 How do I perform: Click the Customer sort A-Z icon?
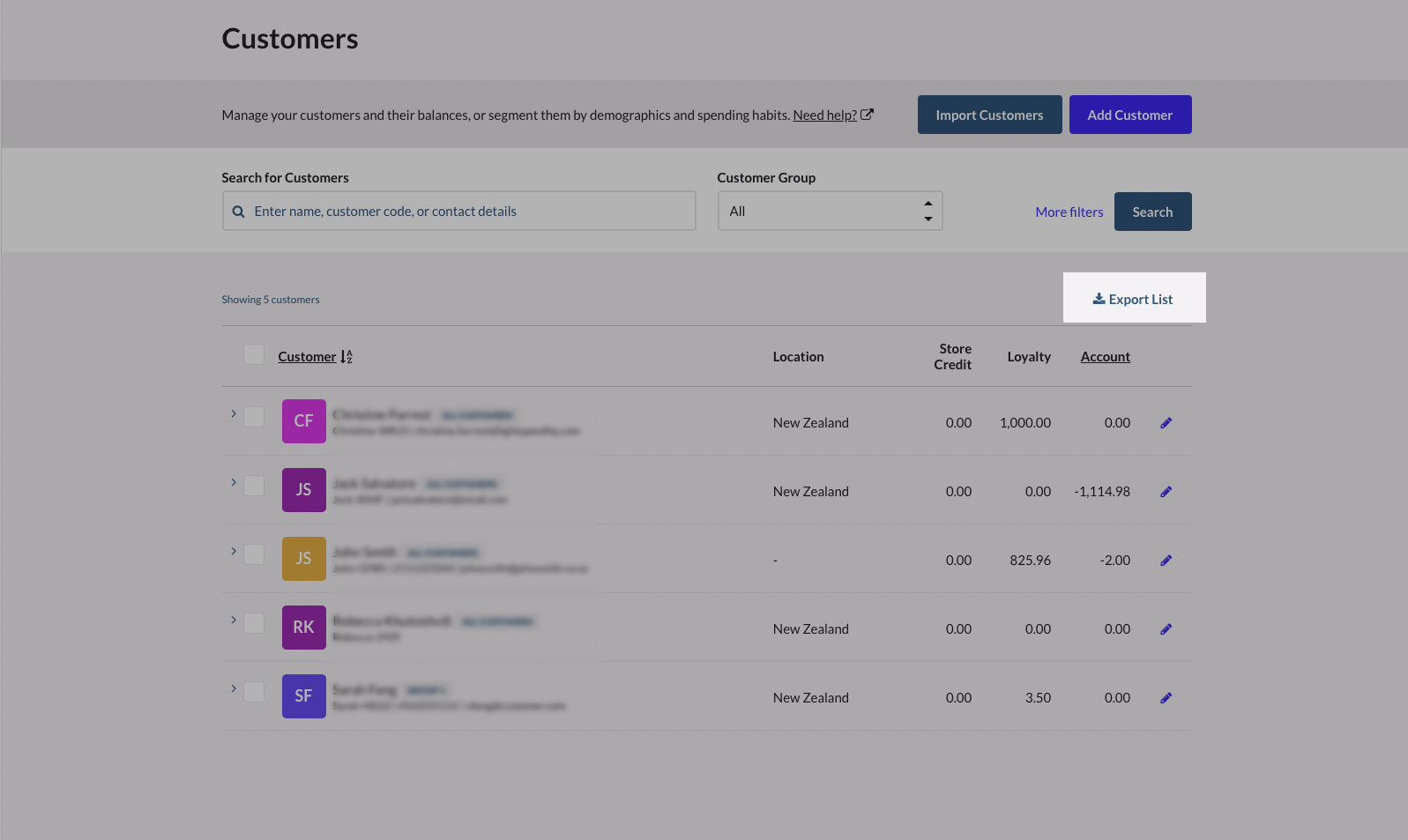click(x=346, y=357)
